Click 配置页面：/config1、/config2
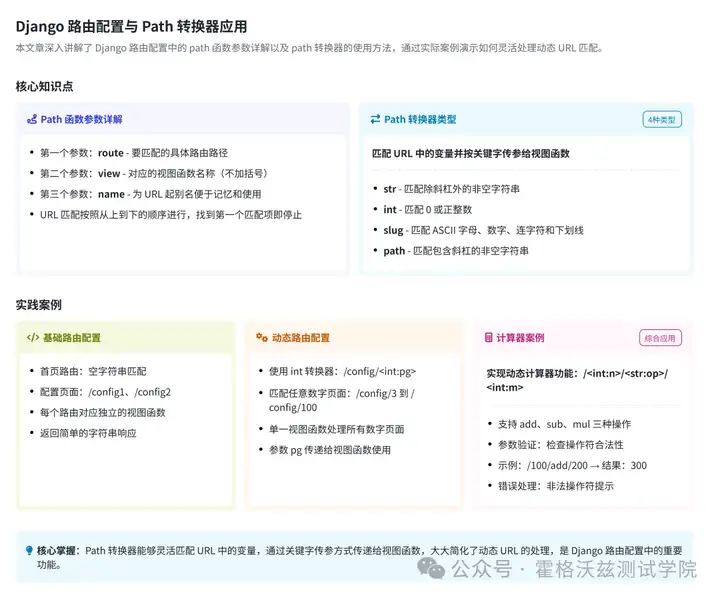The image size is (720, 598). click(x=105, y=392)
